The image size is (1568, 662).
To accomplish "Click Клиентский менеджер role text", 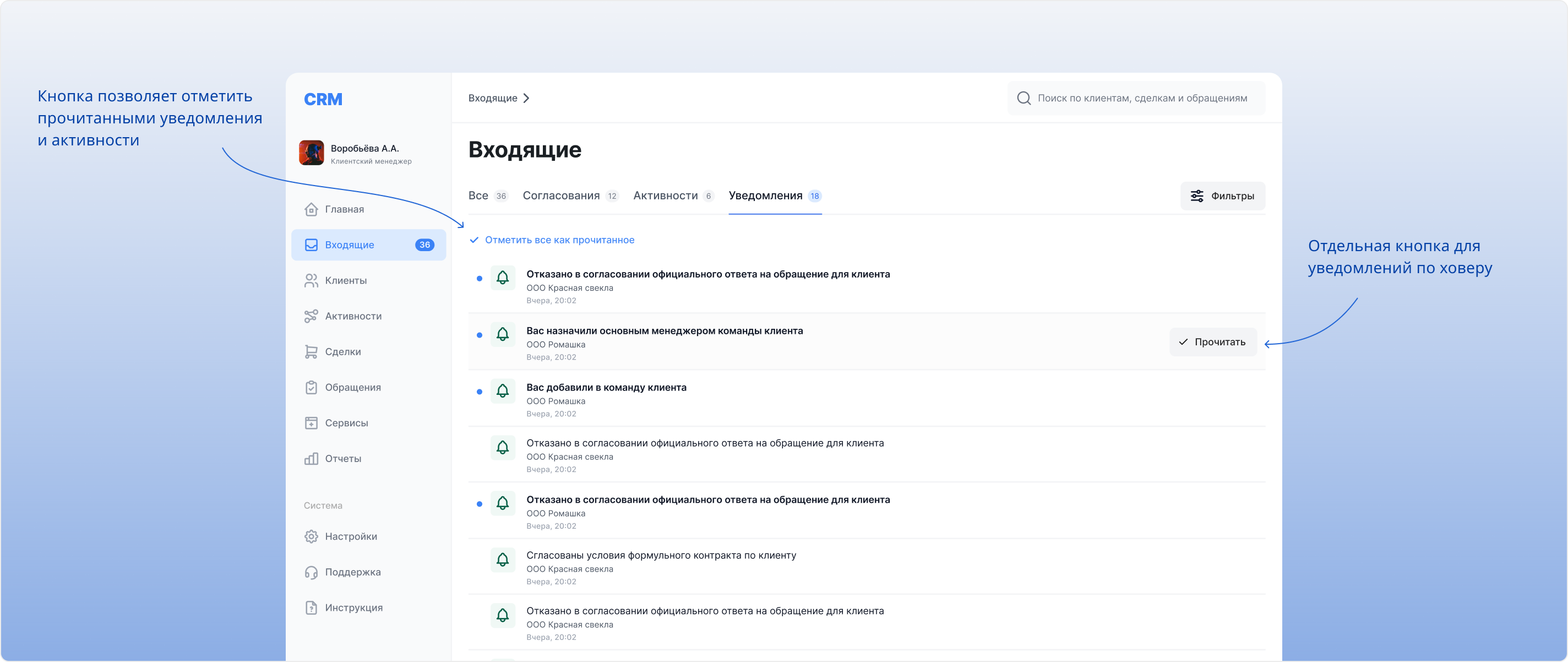I will click(x=371, y=161).
